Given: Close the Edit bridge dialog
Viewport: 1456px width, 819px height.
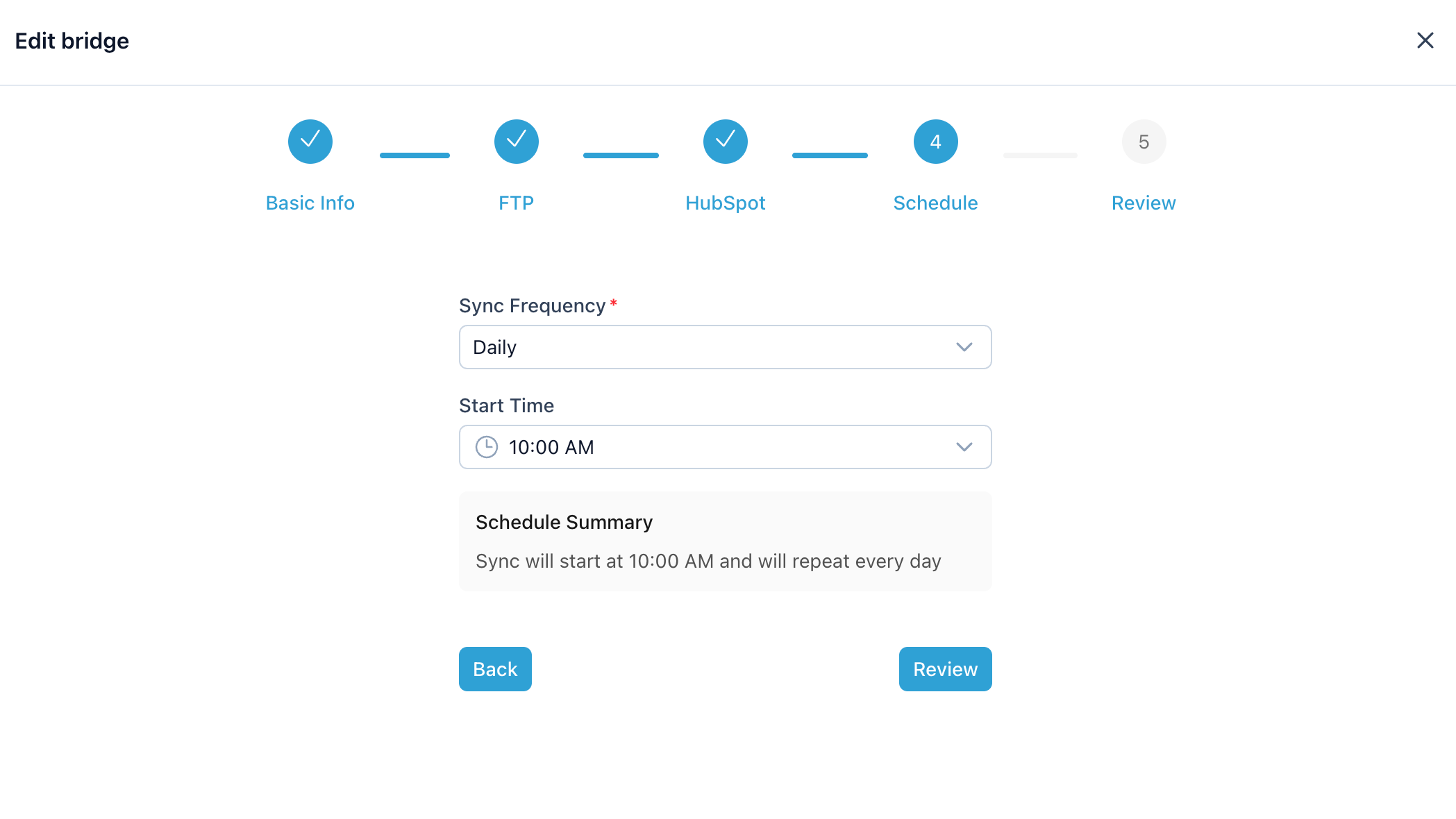Looking at the screenshot, I should (x=1425, y=41).
